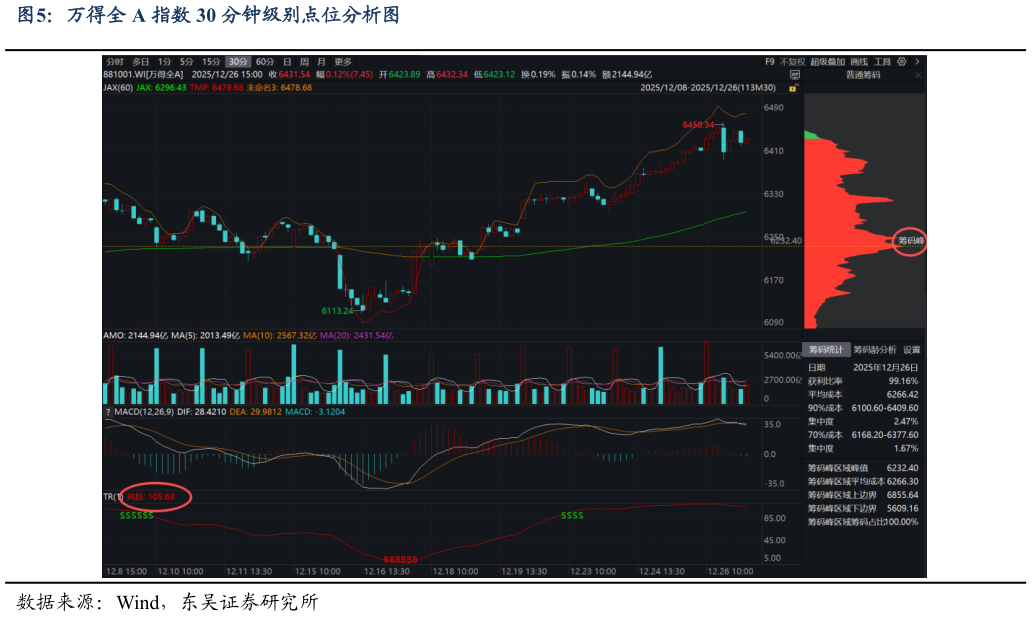
Task: Open the 画线 drawing tools
Action: (858, 61)
